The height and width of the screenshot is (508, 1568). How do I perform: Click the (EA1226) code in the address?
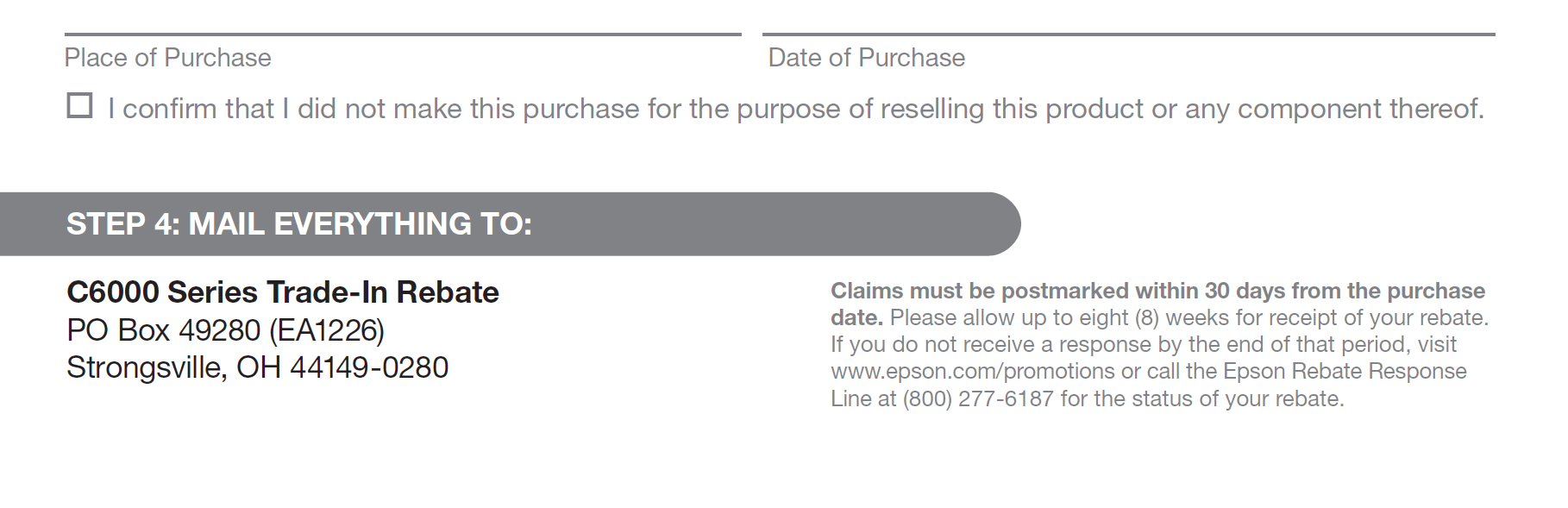[x=327, y=330]
